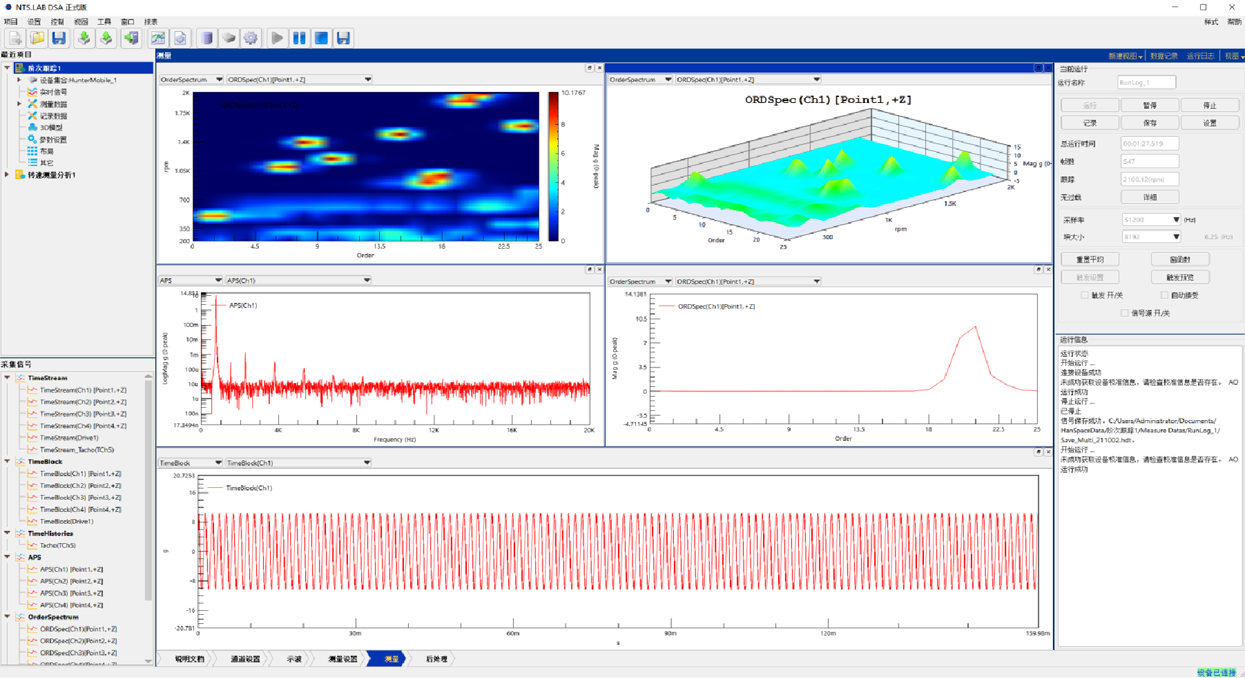Click the blue Pause icon in toolbar
The height and width of the screenshot is (678, 1245).
(299, 38)
